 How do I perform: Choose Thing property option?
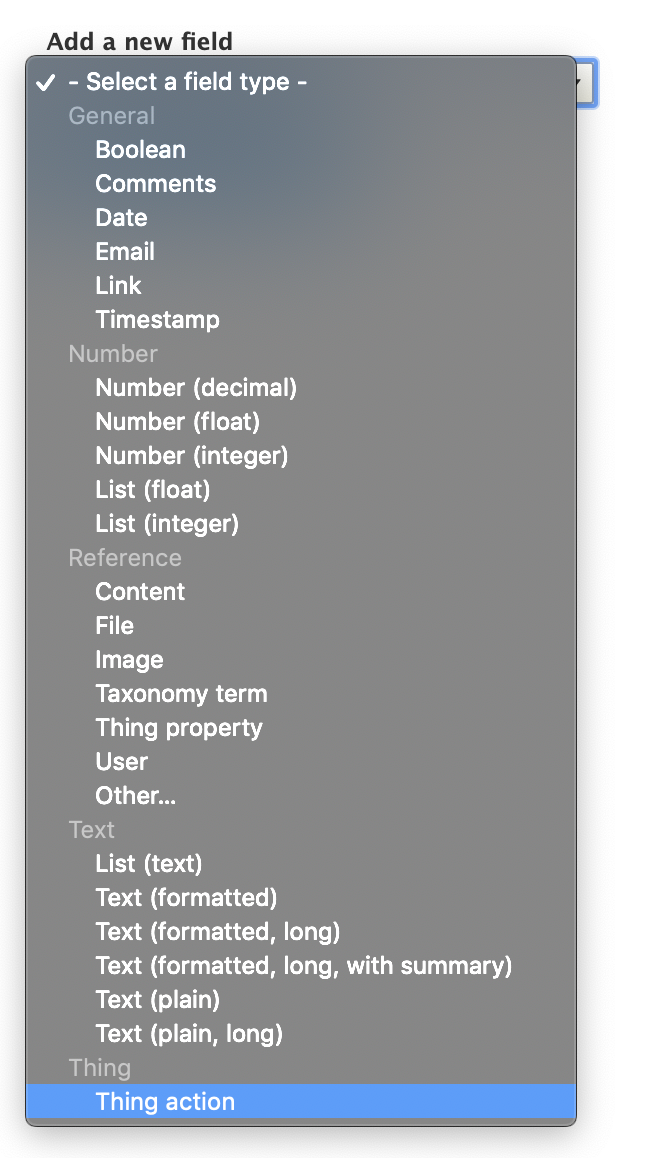[x=179, y=728]
